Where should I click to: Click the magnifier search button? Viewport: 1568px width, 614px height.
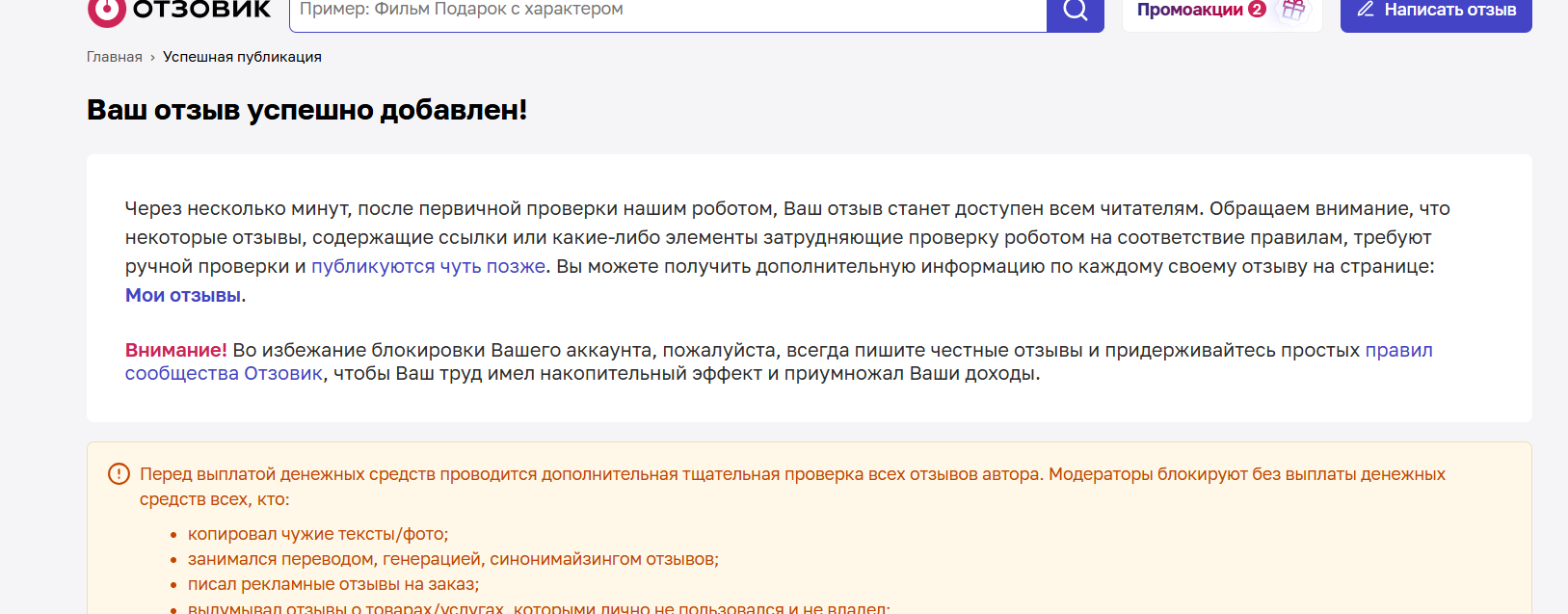pyautogui.click(x=1076, y=13)
